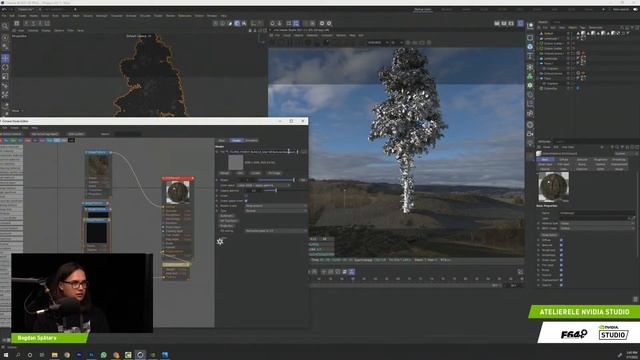
Task: Toggle the Roughness channel checkbox
Action: pyautogui.click(x=561, y=250)
